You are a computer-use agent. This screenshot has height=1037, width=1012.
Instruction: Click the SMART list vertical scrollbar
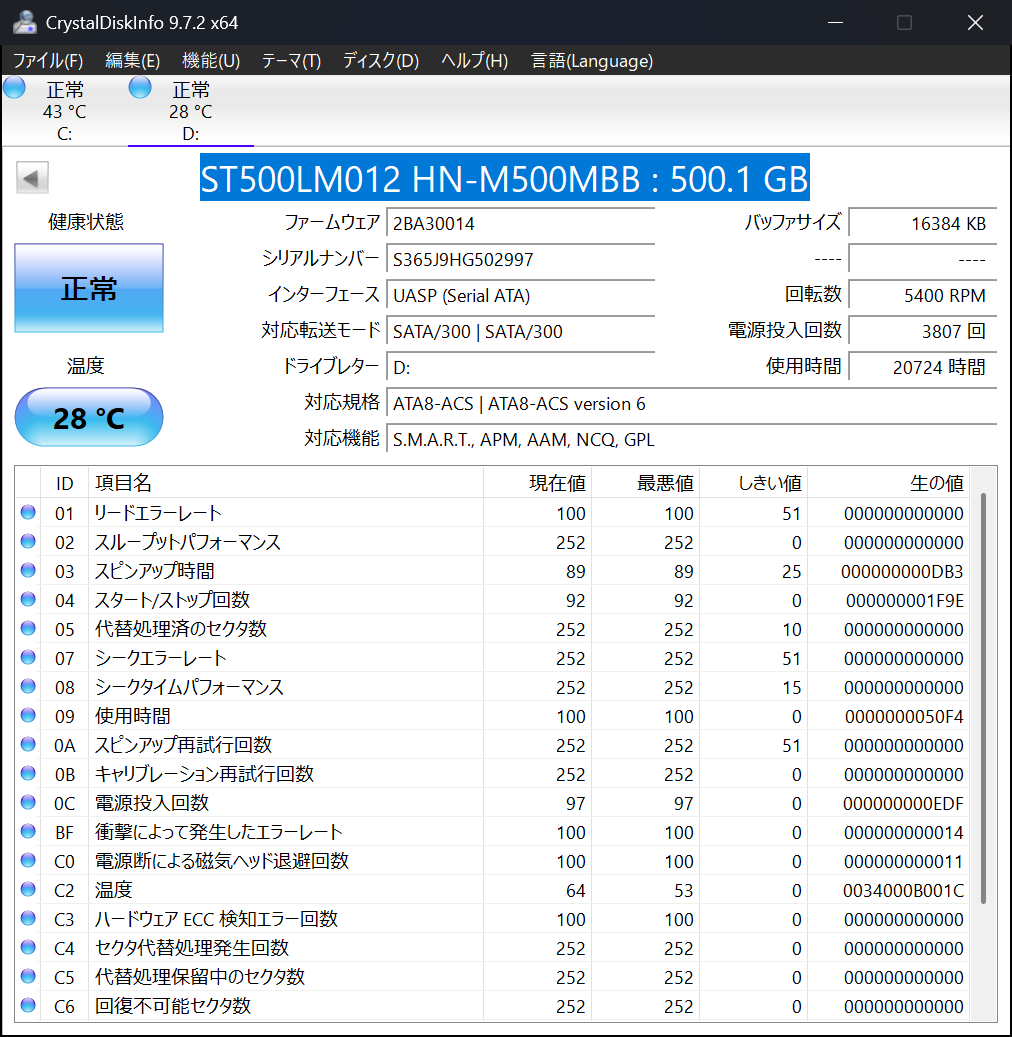(985, 700)
